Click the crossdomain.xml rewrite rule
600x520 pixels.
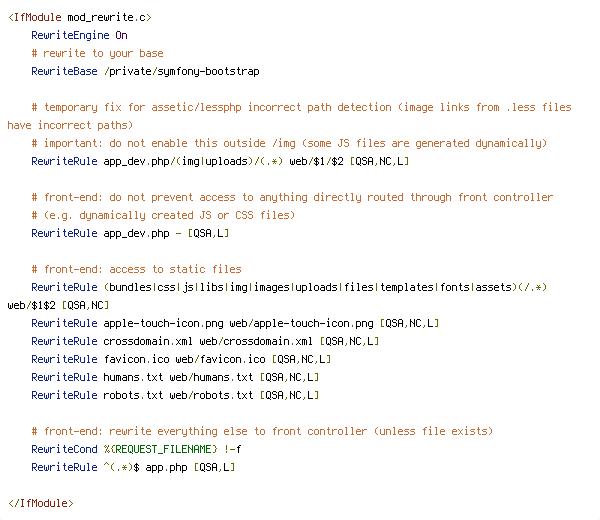(x=205, y=341)
